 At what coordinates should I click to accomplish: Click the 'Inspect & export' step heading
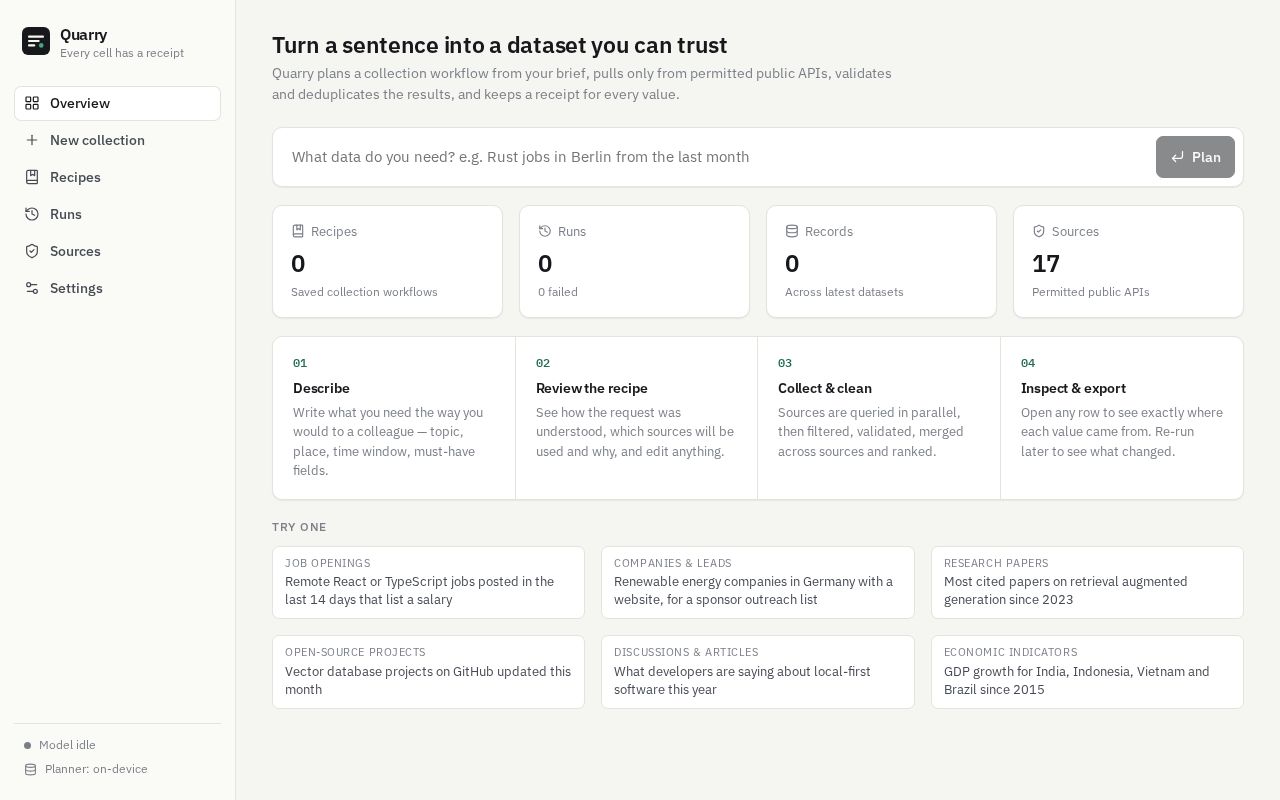(1073, 388)
